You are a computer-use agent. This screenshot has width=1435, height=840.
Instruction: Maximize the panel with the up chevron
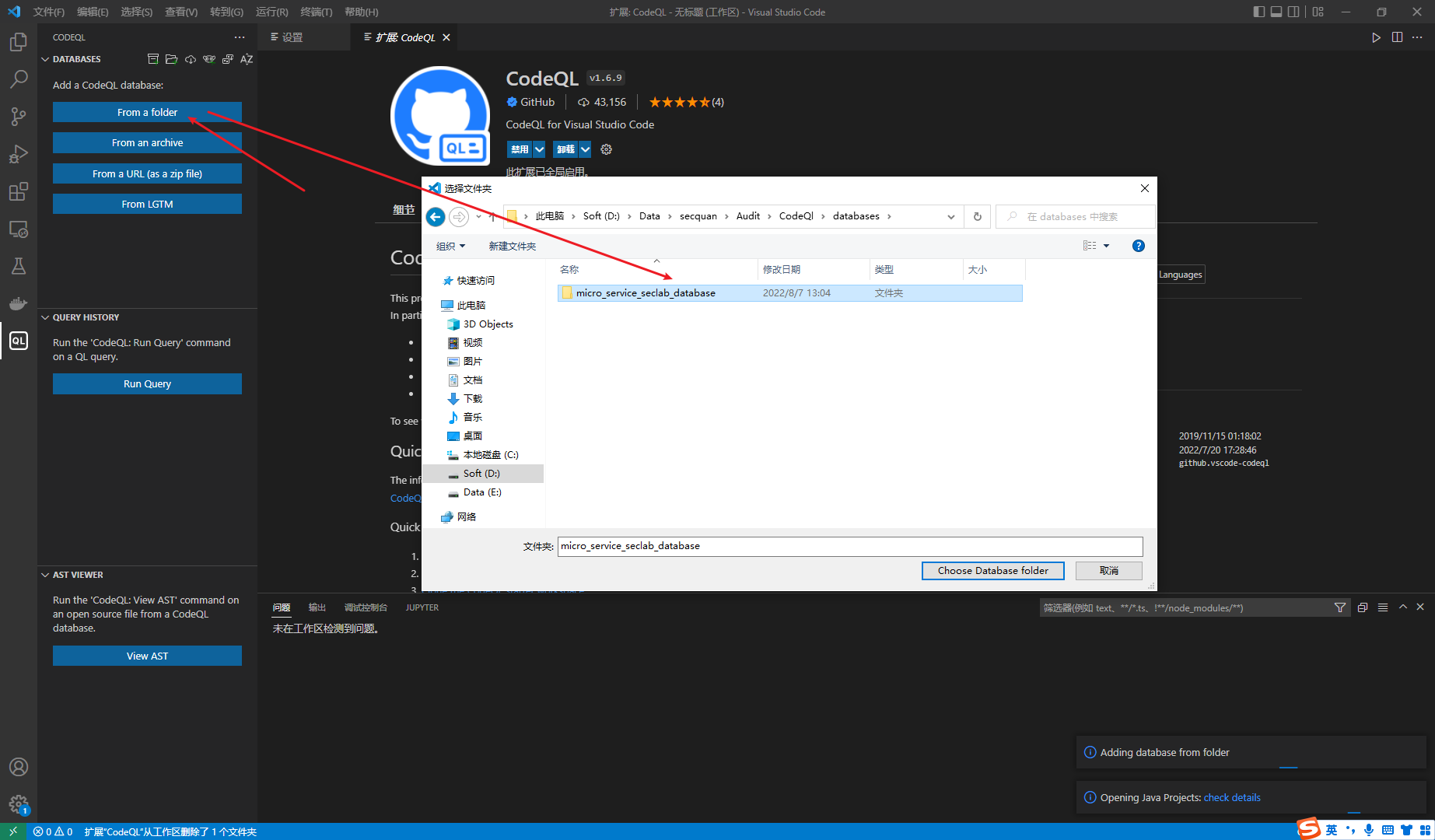pos(1403,607)
